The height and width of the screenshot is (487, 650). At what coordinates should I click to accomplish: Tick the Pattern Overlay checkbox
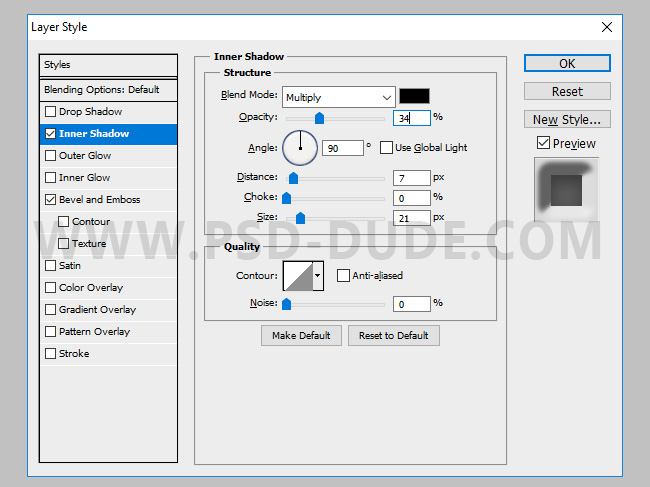[51, 331]
